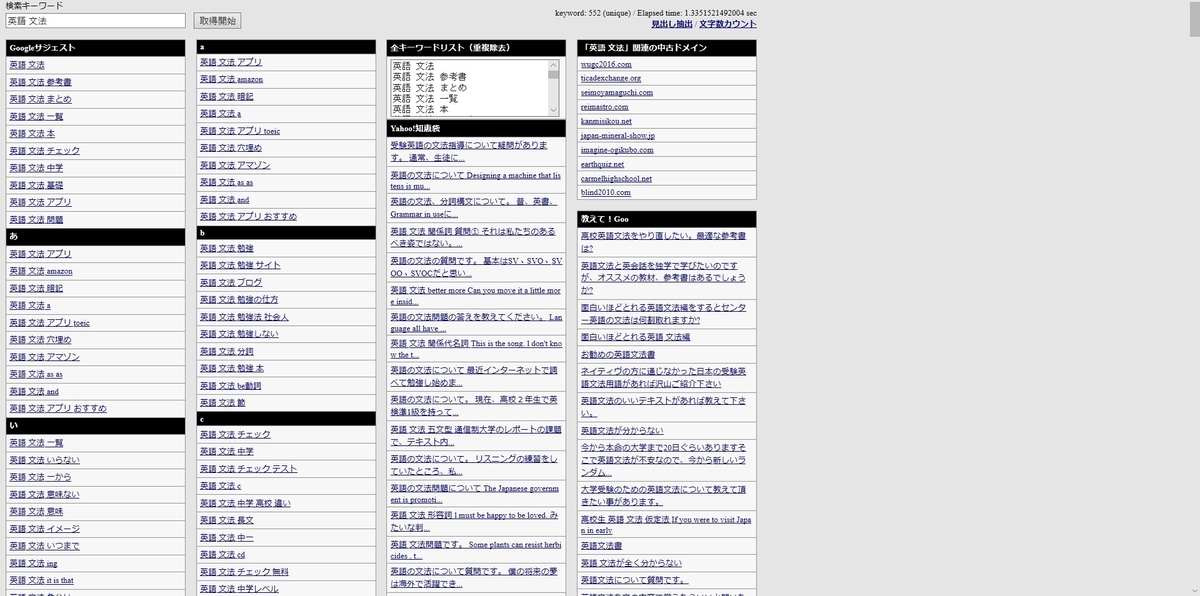Open Goo question 英語文法のいいテキストがあれば
The width and height of the screenshot is (1200, 596).
663,407
